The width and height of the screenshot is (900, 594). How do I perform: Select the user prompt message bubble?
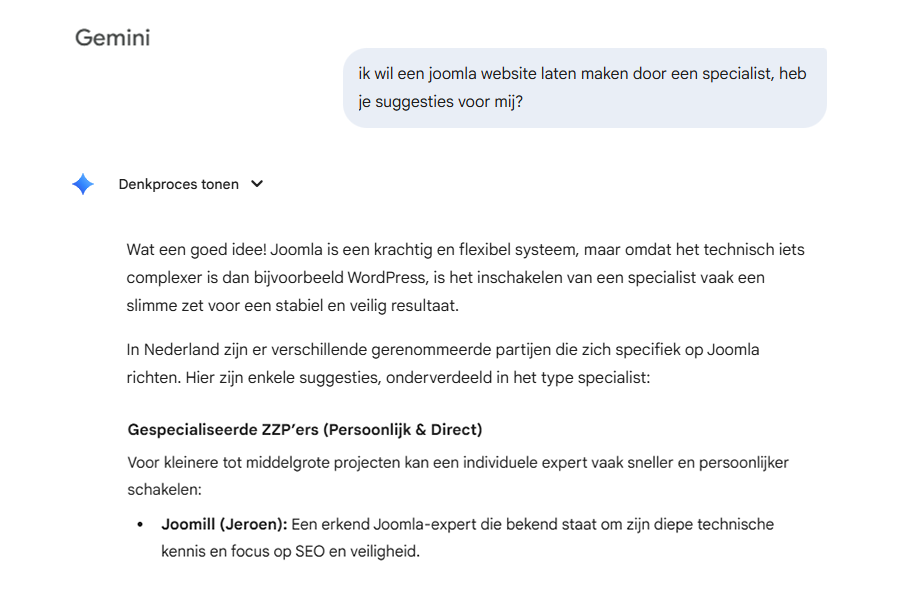pyautogui.click(x=584, y=88)
